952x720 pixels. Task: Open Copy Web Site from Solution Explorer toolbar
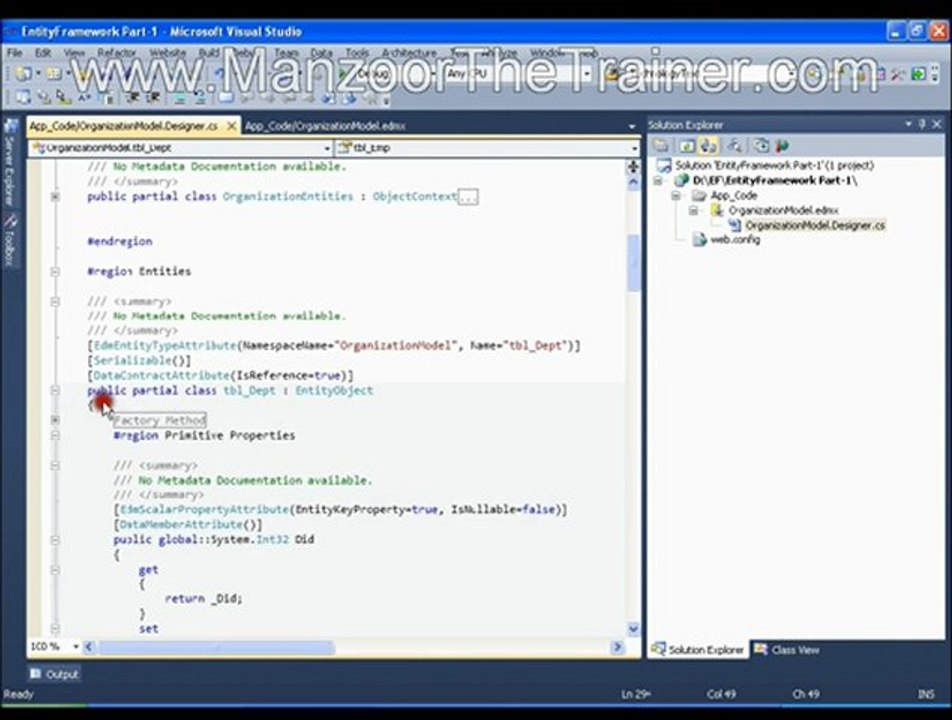coord(760,146)
